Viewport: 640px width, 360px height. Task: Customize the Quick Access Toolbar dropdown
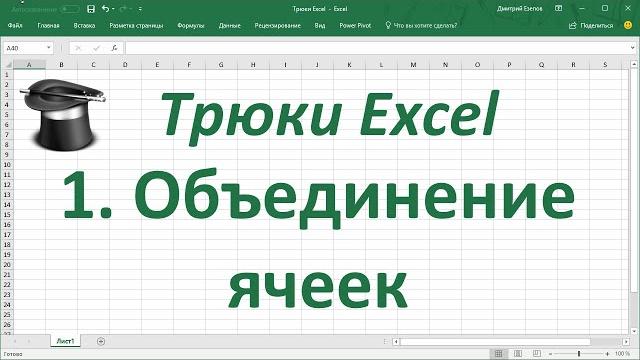click(140, 9)
